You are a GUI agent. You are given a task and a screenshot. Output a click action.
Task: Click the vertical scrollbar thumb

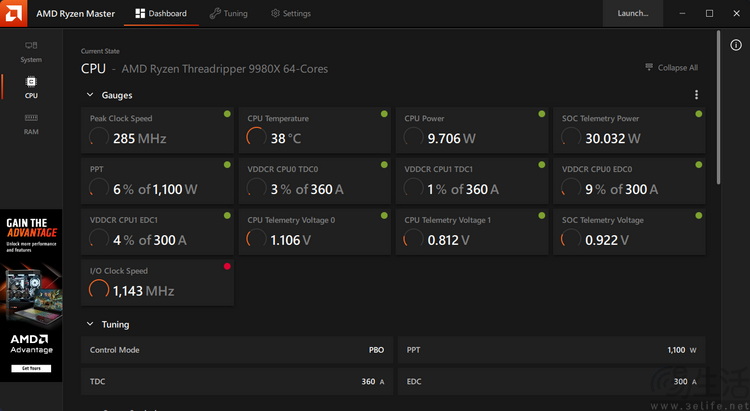718,107
